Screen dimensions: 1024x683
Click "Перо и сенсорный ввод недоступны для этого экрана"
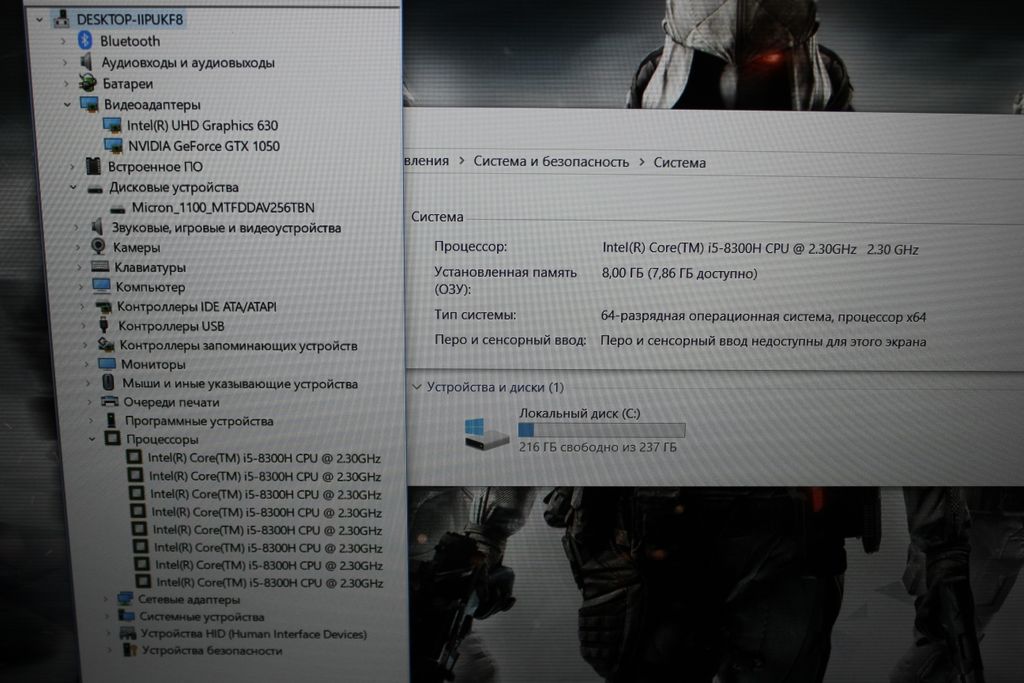click(x=763, y=341)
